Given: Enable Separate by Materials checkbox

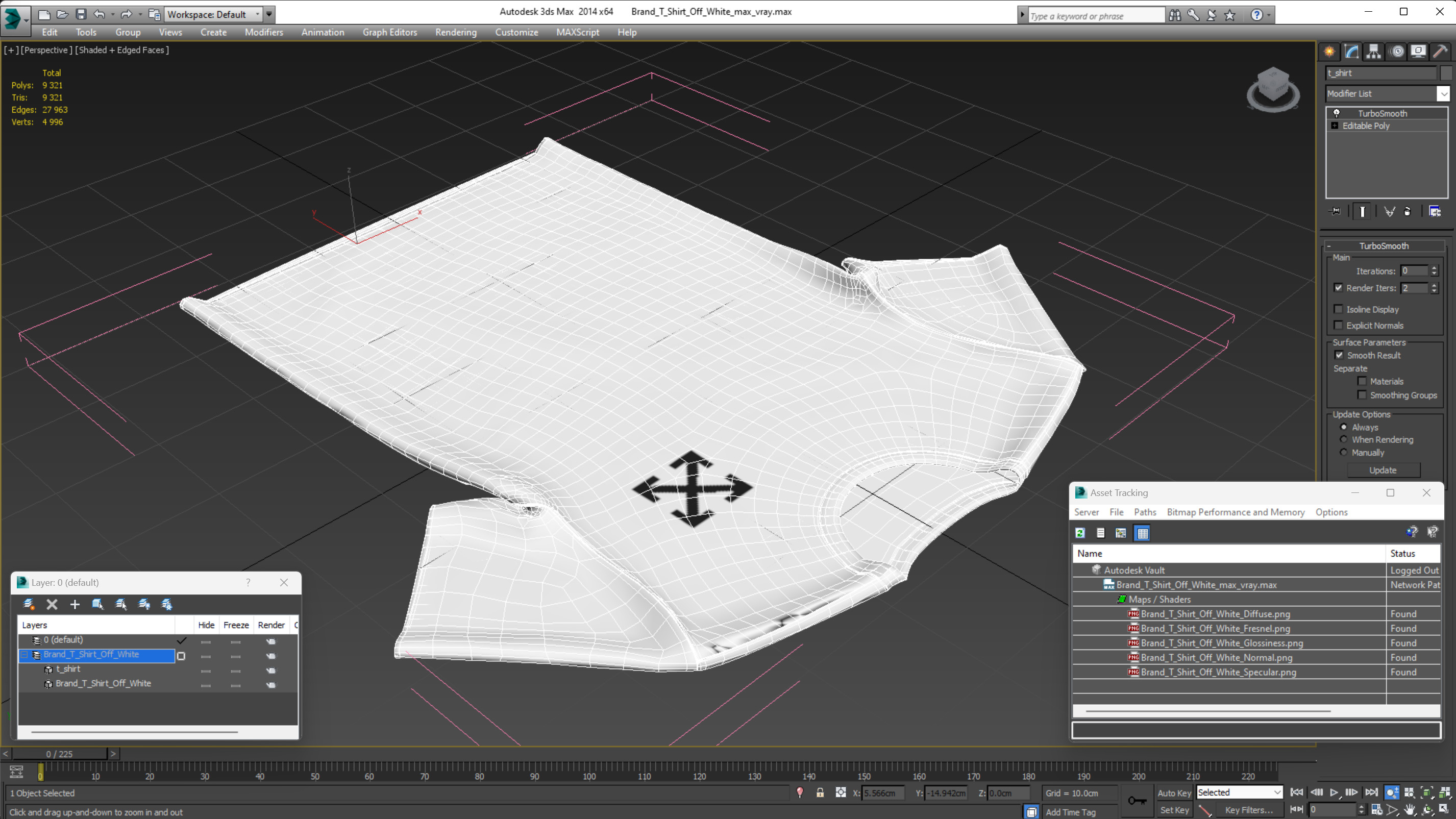Looking at the screenshot, I should (x=1362, y=381).
